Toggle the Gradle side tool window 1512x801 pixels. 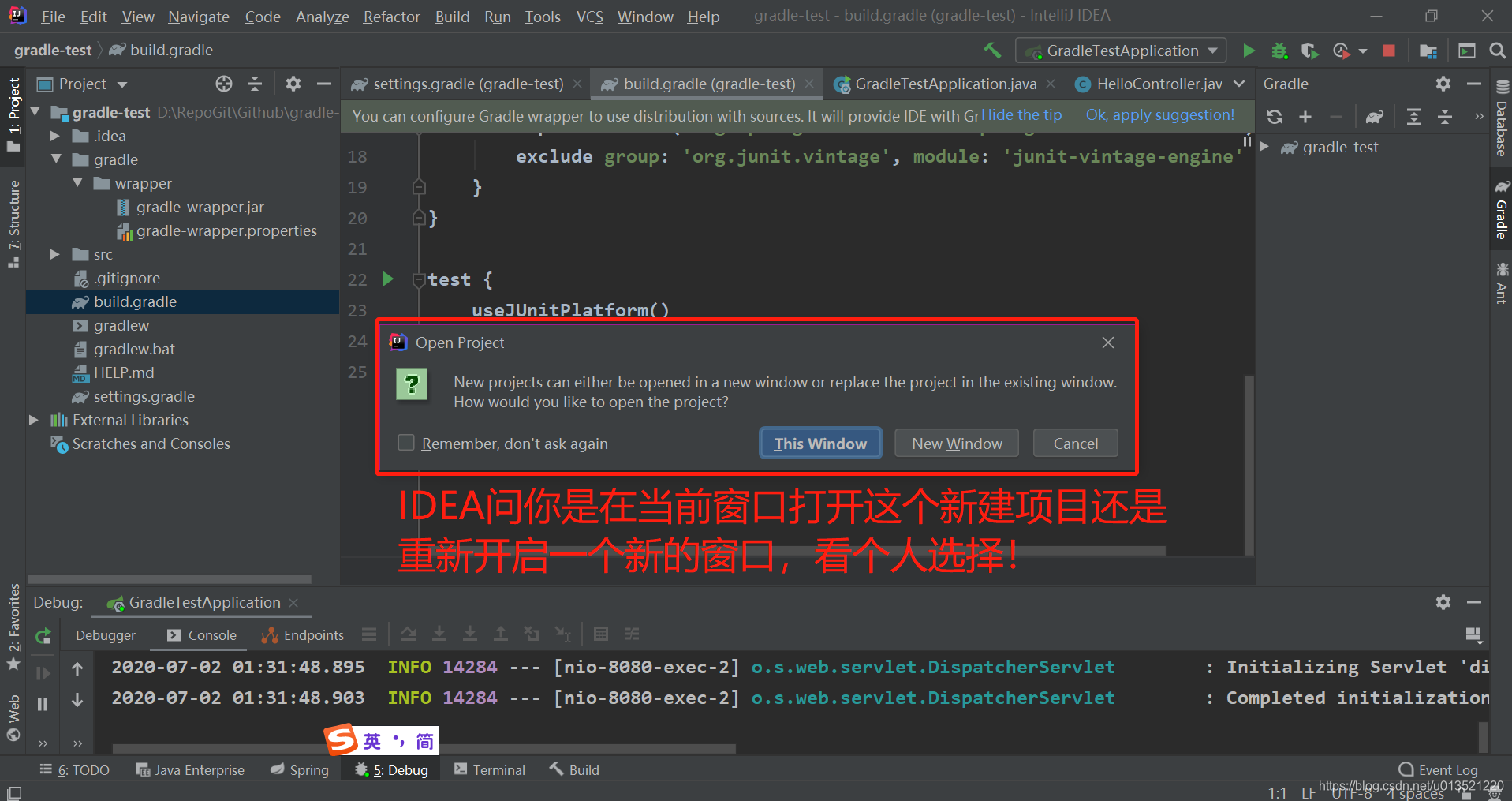pos(1501,211)
